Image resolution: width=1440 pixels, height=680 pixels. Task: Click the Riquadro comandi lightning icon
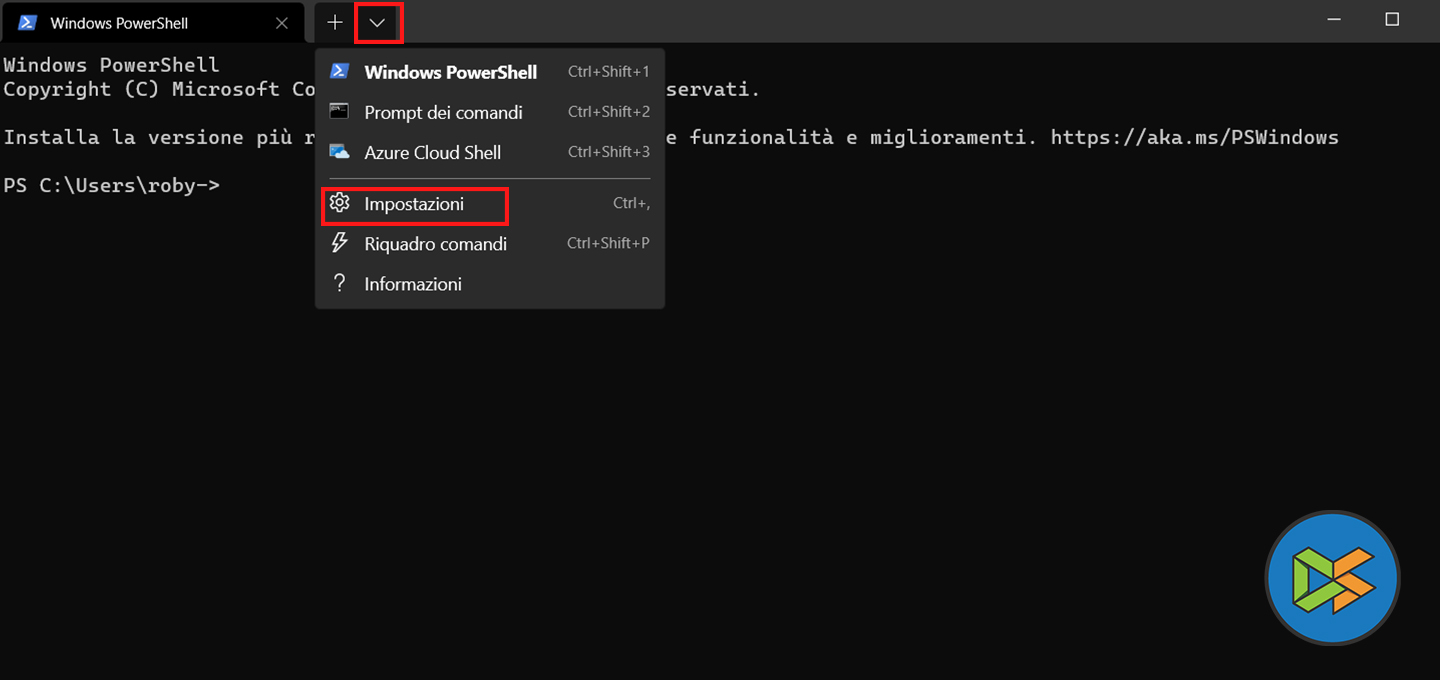point(340,243)
